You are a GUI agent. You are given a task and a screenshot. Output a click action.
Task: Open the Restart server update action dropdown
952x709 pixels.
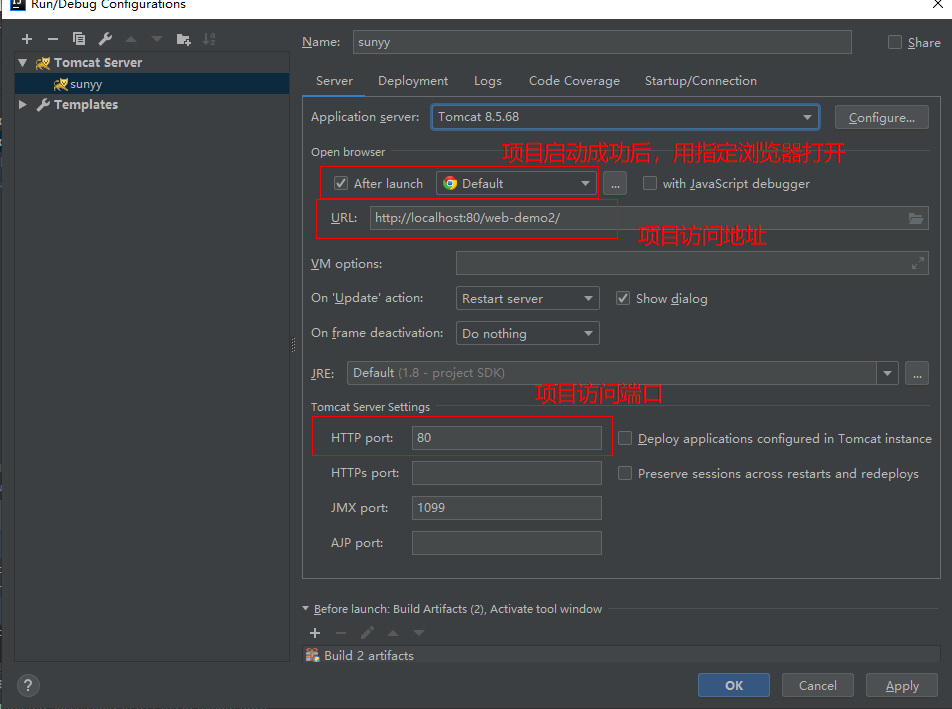coord(528,298)
